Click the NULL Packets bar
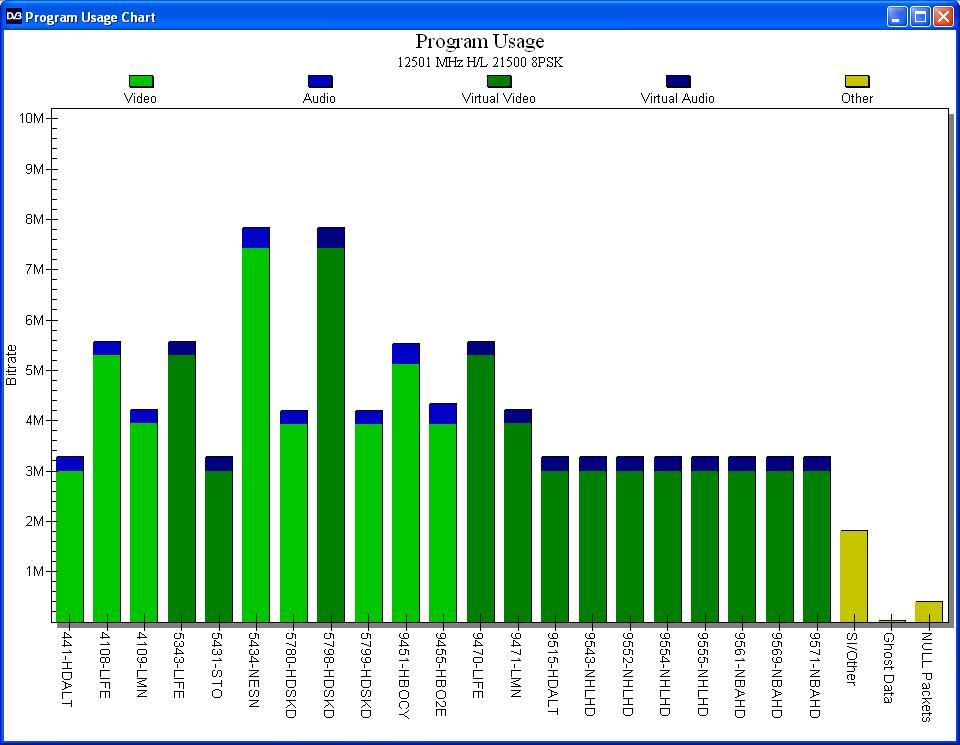This screenshot has height=745, width=960. pyautogui.click(x=929, y=612)
